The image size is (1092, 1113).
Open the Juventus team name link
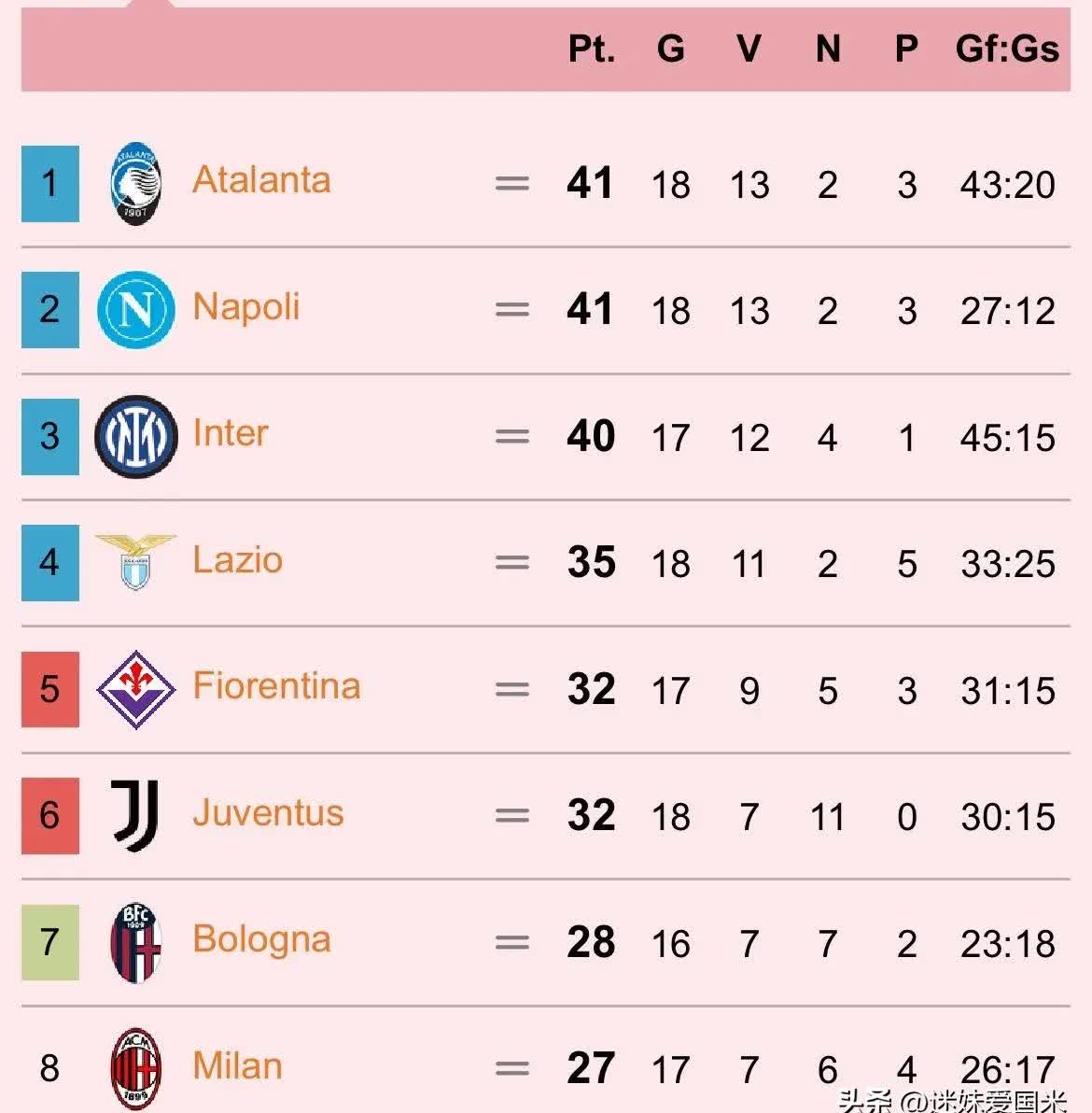268,813
